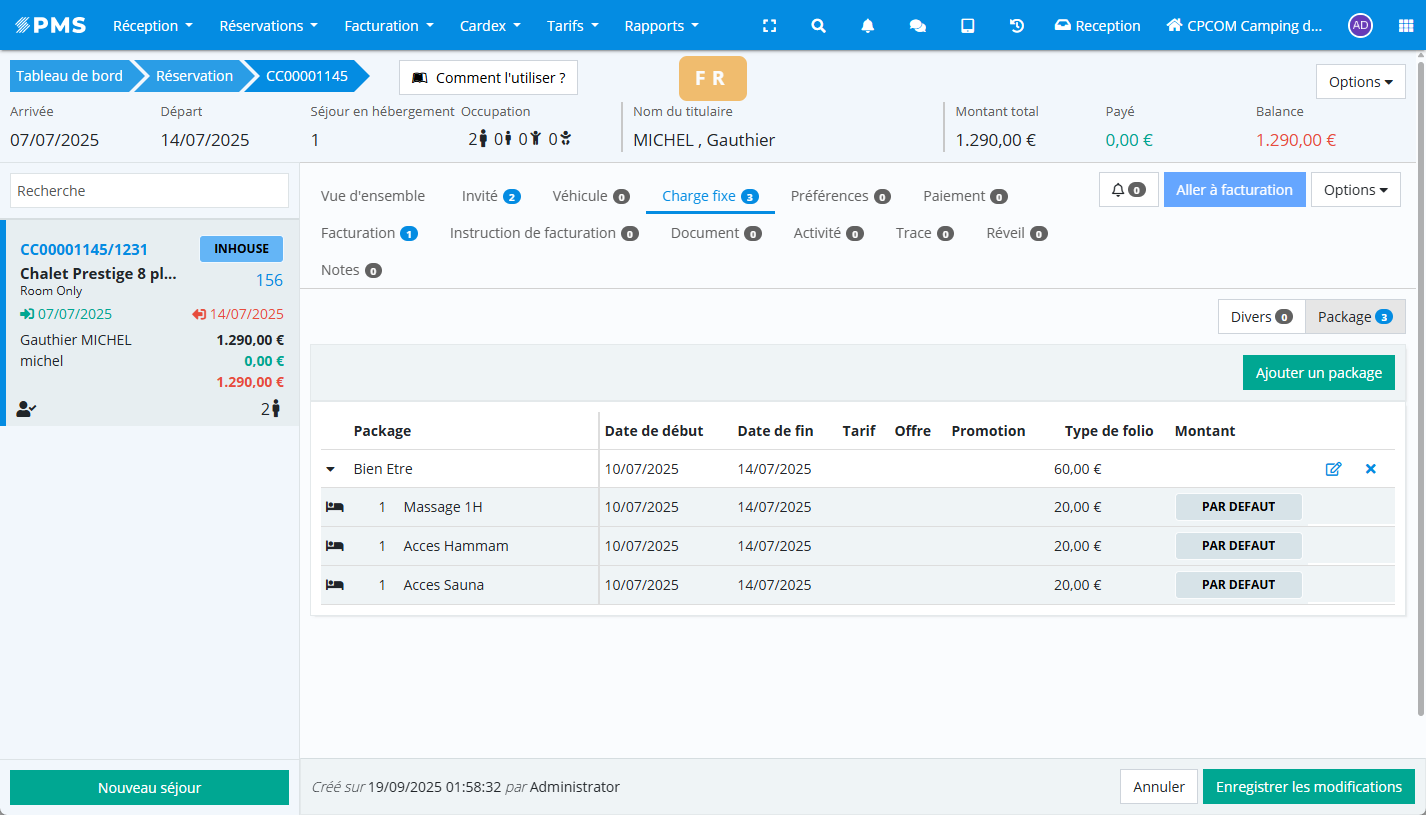This screenshot has width=1426, height=815.
Task: Click the Recherche input field
Action: point(149,191)
